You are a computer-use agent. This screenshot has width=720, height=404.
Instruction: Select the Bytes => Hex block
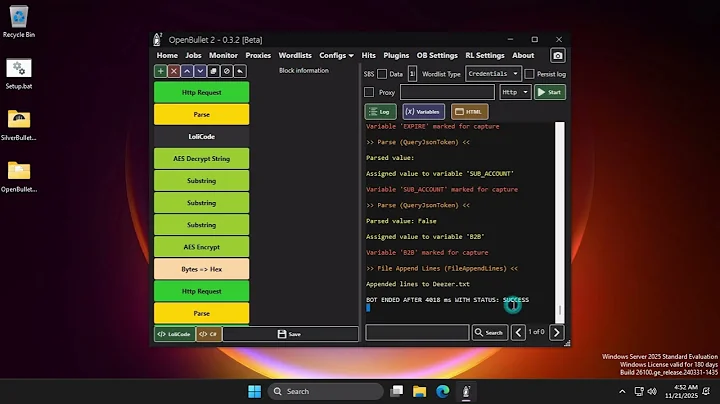coord(202,269)
